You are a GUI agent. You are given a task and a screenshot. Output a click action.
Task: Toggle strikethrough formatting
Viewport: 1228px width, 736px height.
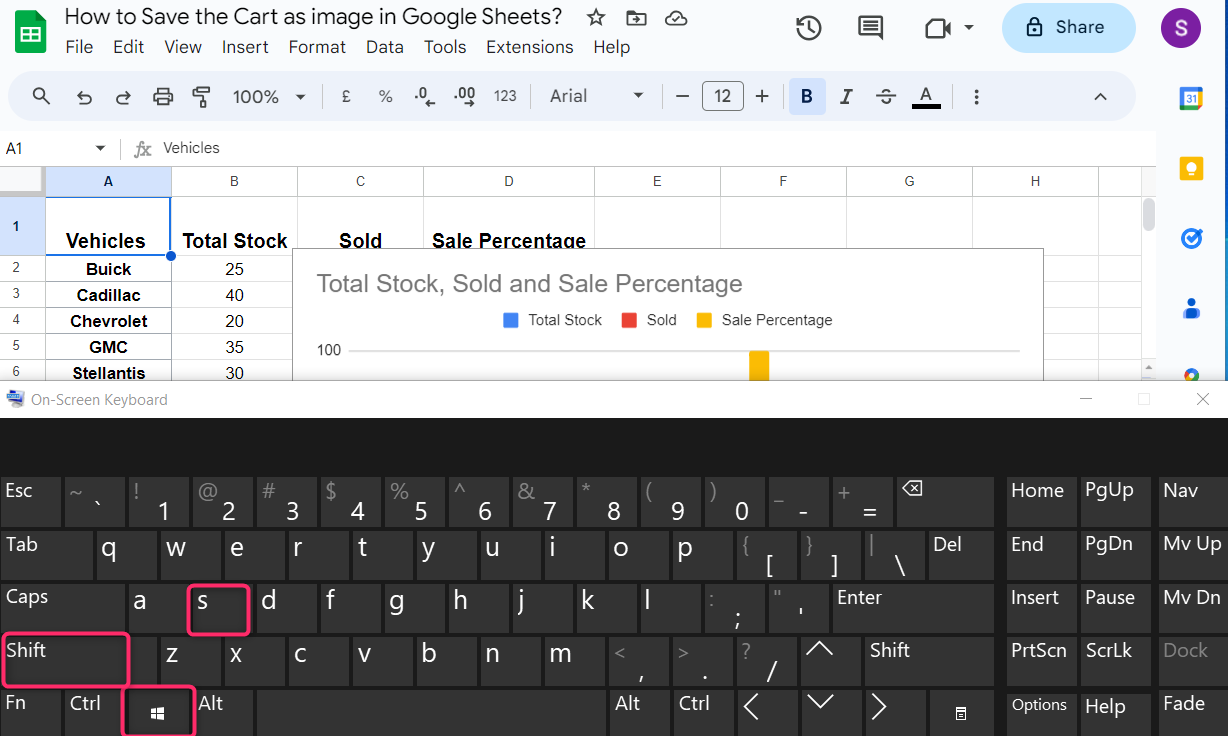pyautogui.click(x=885, y=97)
